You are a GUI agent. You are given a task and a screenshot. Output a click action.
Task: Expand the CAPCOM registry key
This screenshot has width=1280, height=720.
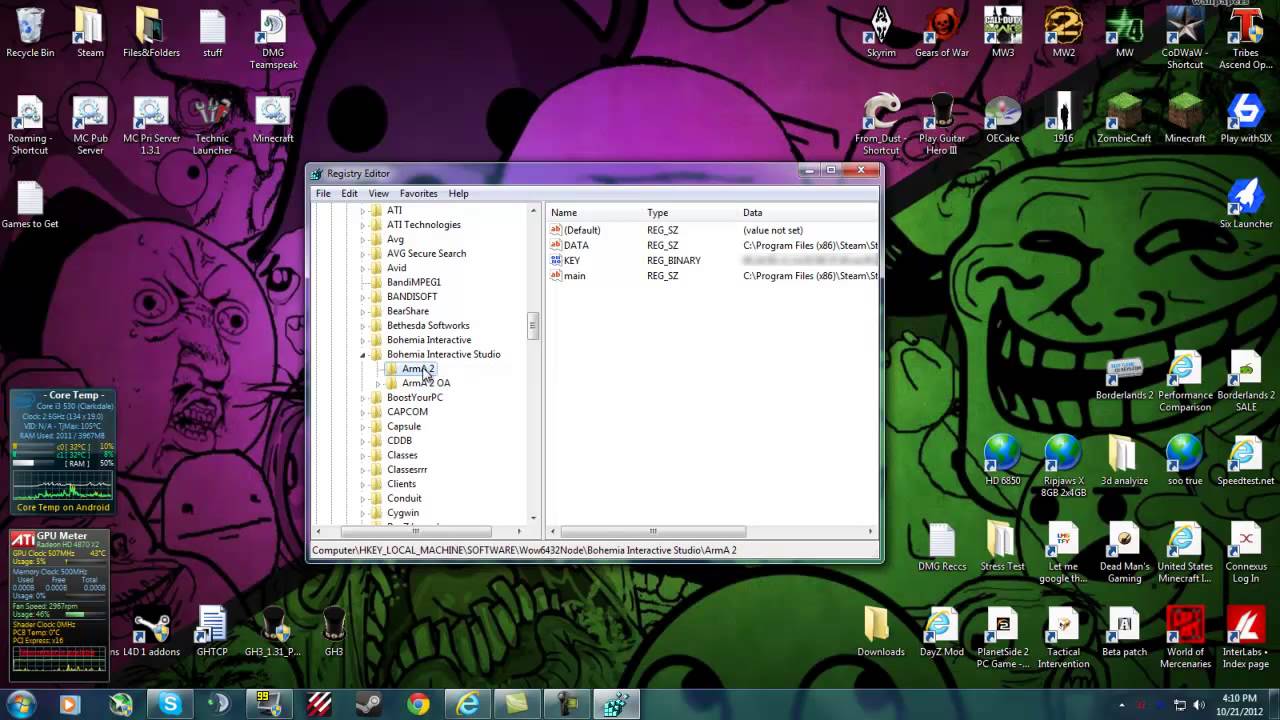[363, 412]
